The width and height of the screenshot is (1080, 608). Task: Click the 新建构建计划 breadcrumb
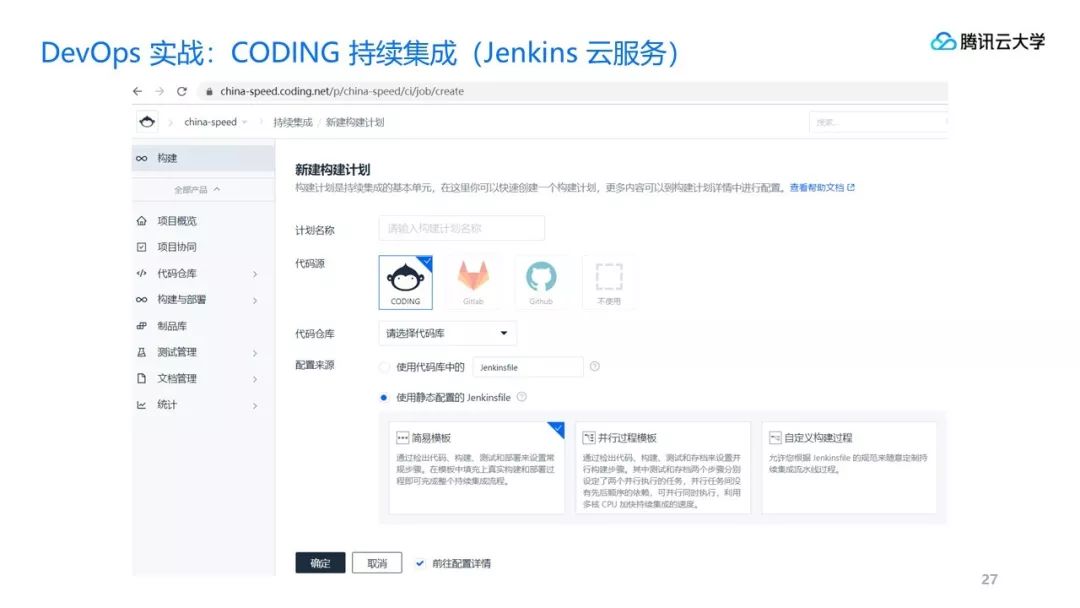355,123
